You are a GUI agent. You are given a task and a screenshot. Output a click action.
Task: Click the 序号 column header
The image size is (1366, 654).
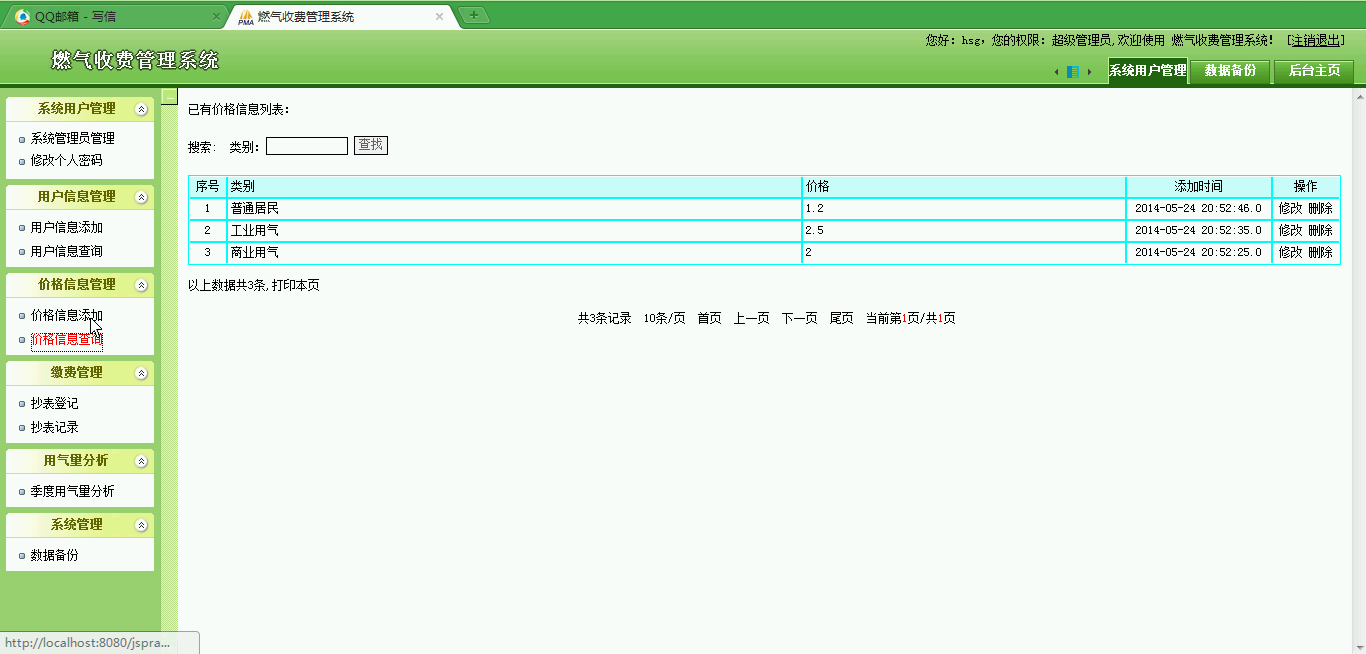coord(207,187)
